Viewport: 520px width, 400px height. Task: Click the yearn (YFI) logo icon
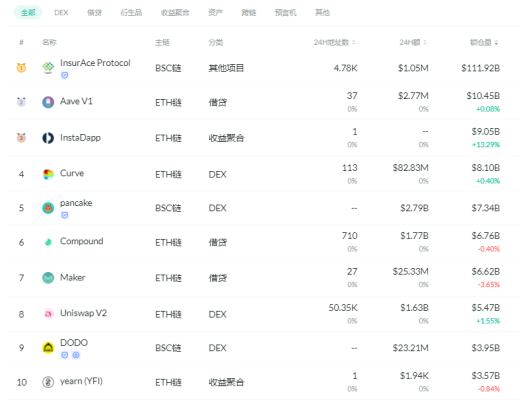click(48, 382)
